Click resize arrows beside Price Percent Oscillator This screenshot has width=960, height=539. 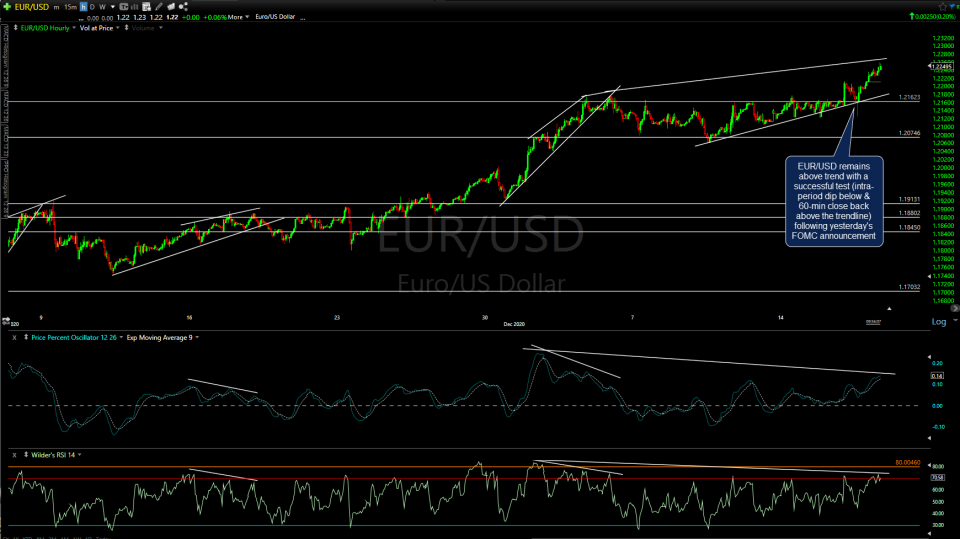(x=26, y=337)
